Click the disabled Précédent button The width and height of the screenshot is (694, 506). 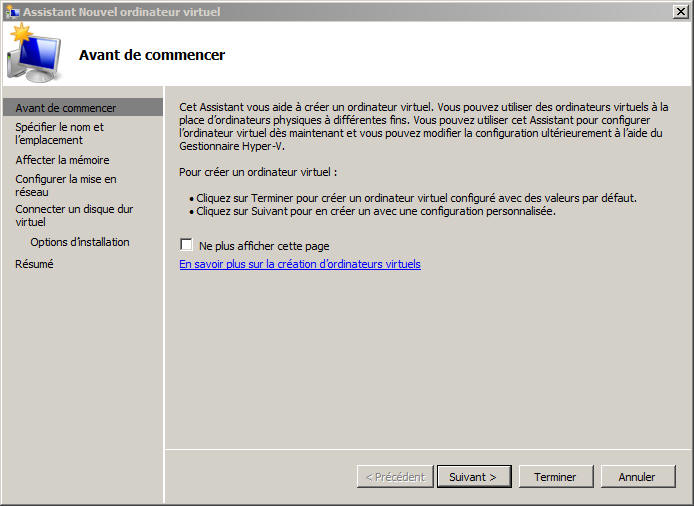click(x=395, y=476)
